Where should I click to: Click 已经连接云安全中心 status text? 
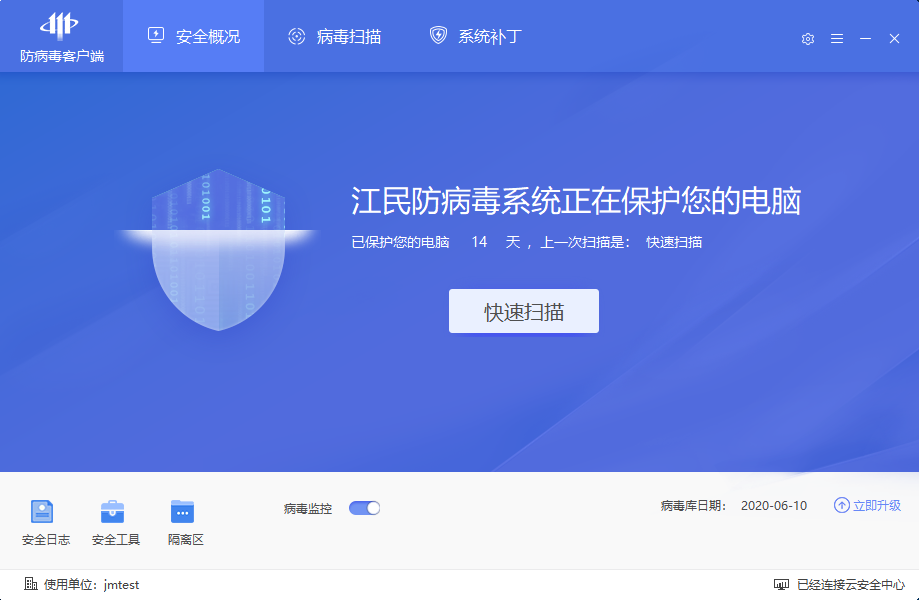click(x=851, y=585)
